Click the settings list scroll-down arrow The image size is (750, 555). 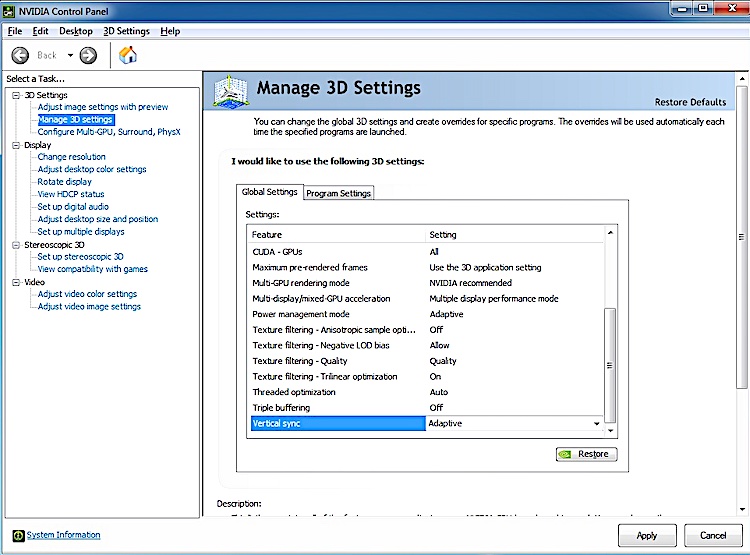pyautogui.click(x=610, y=431)
